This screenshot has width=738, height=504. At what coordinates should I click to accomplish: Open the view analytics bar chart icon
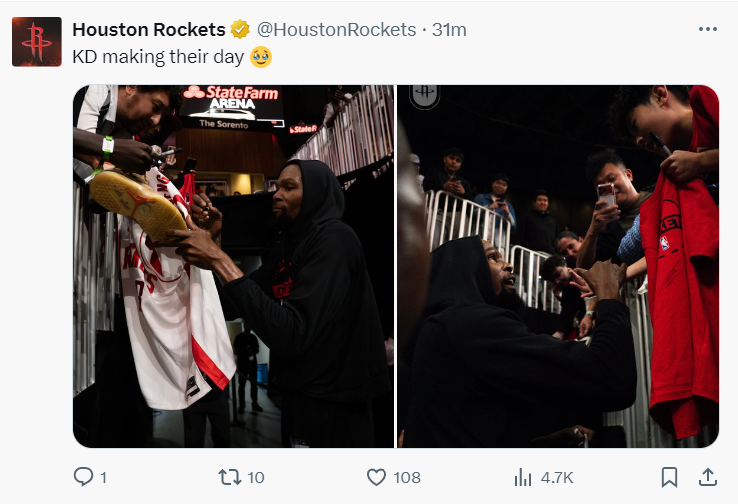point(522,477)
